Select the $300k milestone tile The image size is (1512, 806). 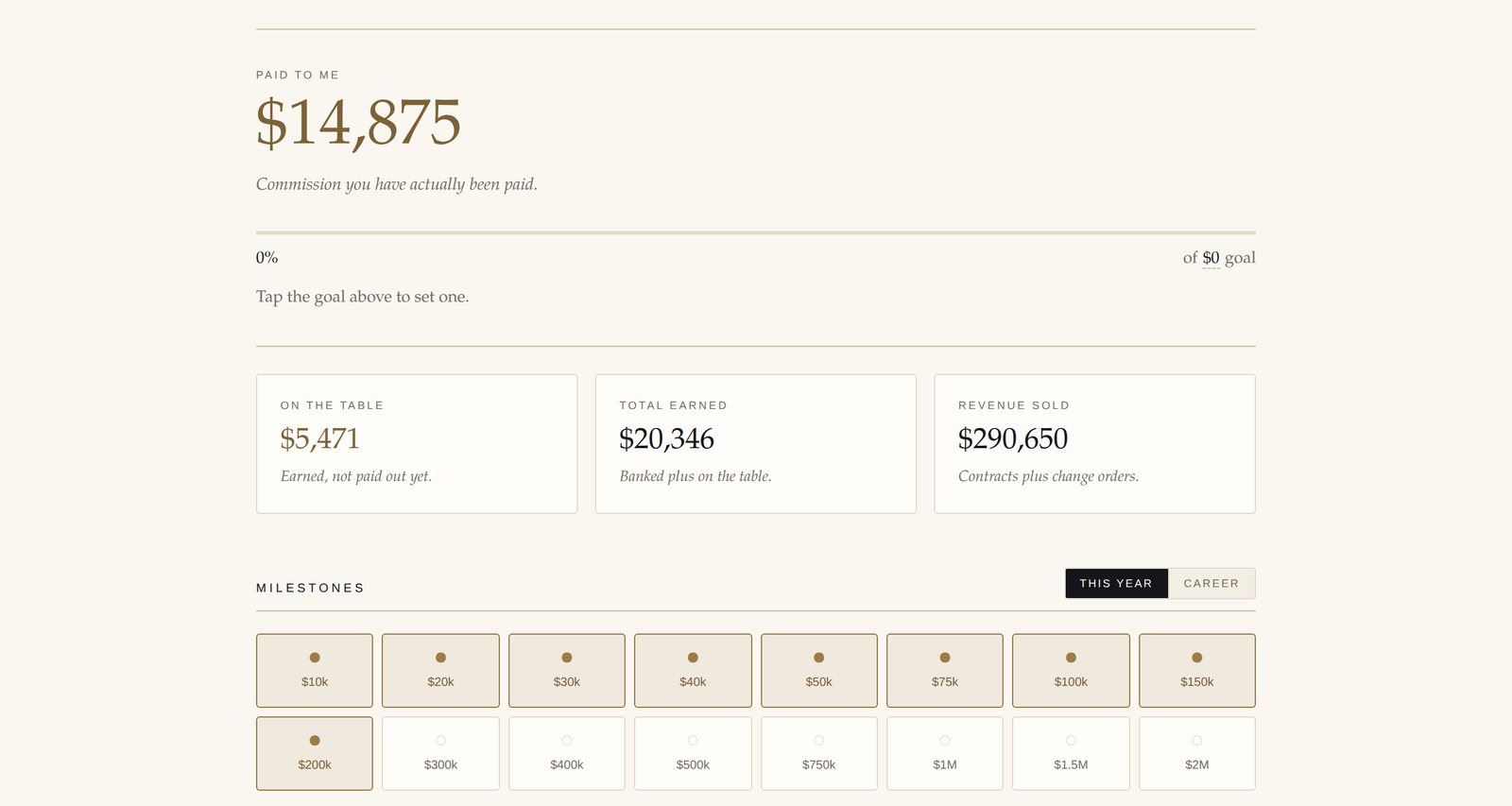point(440,753)
